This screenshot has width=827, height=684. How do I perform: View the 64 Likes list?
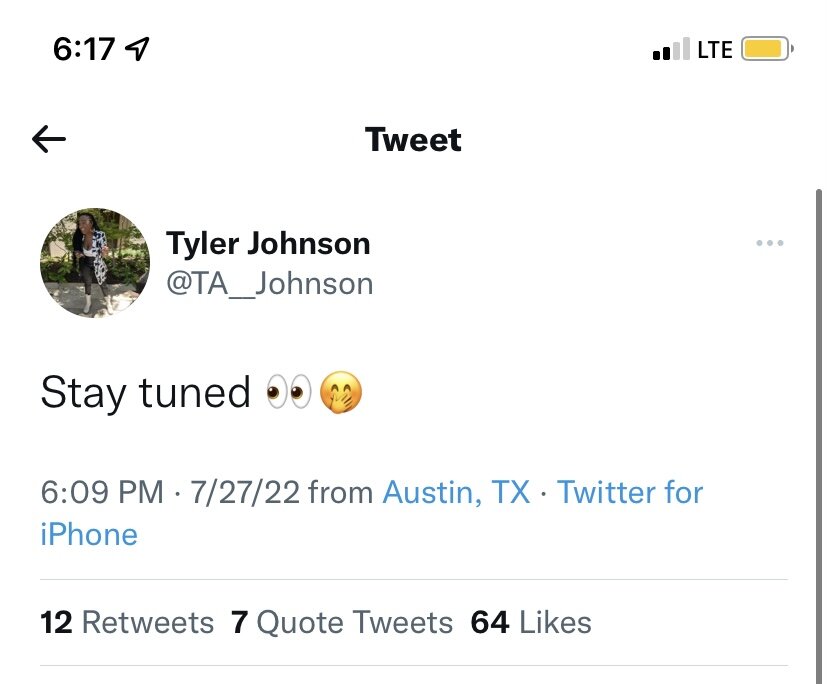[x=531, y=623]
